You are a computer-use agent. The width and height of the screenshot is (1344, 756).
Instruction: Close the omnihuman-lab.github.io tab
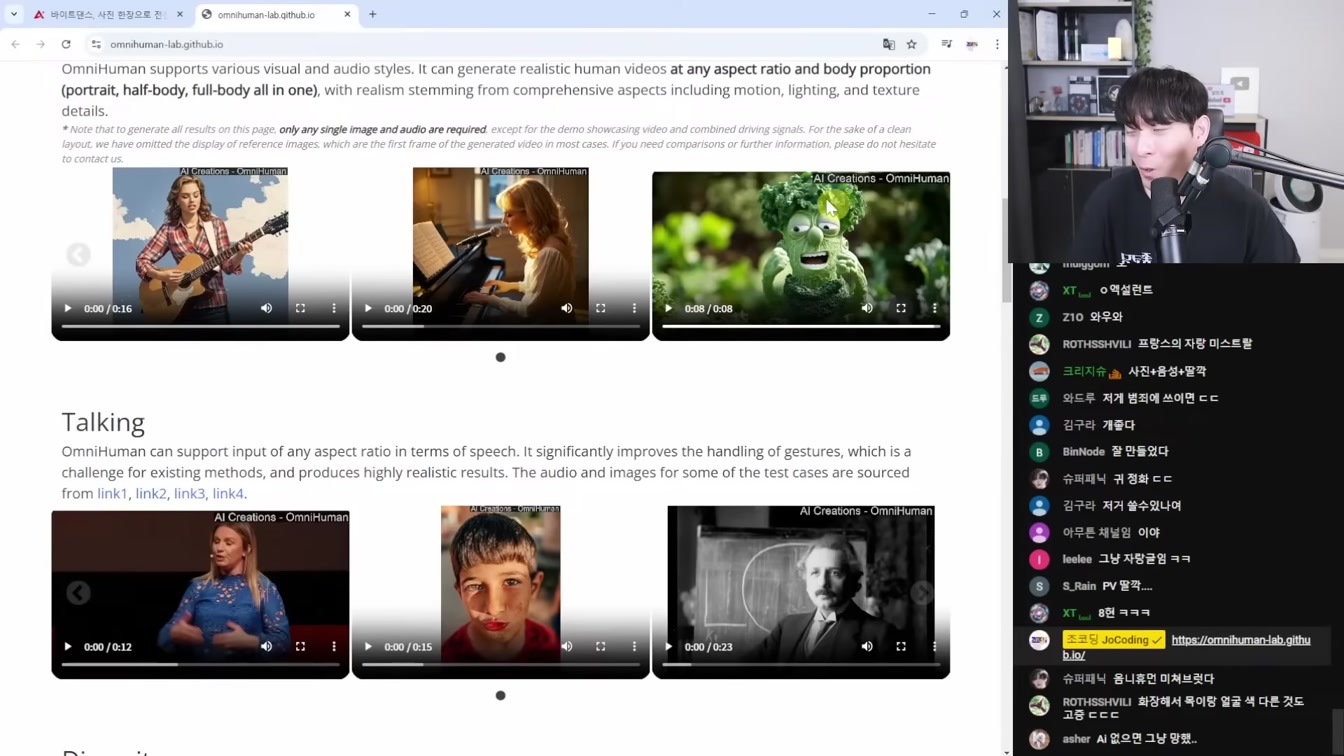click(347, 14)
